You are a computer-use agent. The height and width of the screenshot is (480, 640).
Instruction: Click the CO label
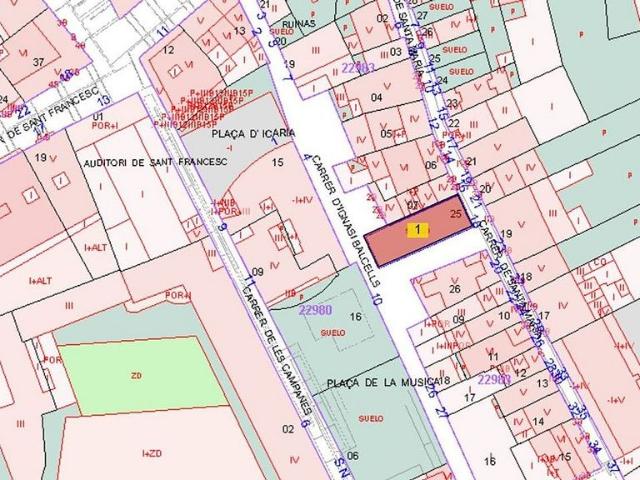[600, 262]
